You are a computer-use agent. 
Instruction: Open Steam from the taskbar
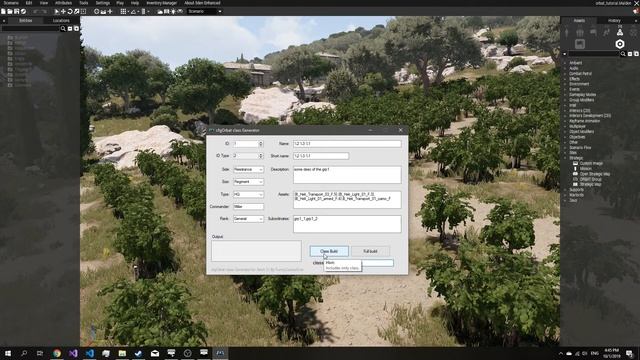pyautogui.click(x=138, y=353)
